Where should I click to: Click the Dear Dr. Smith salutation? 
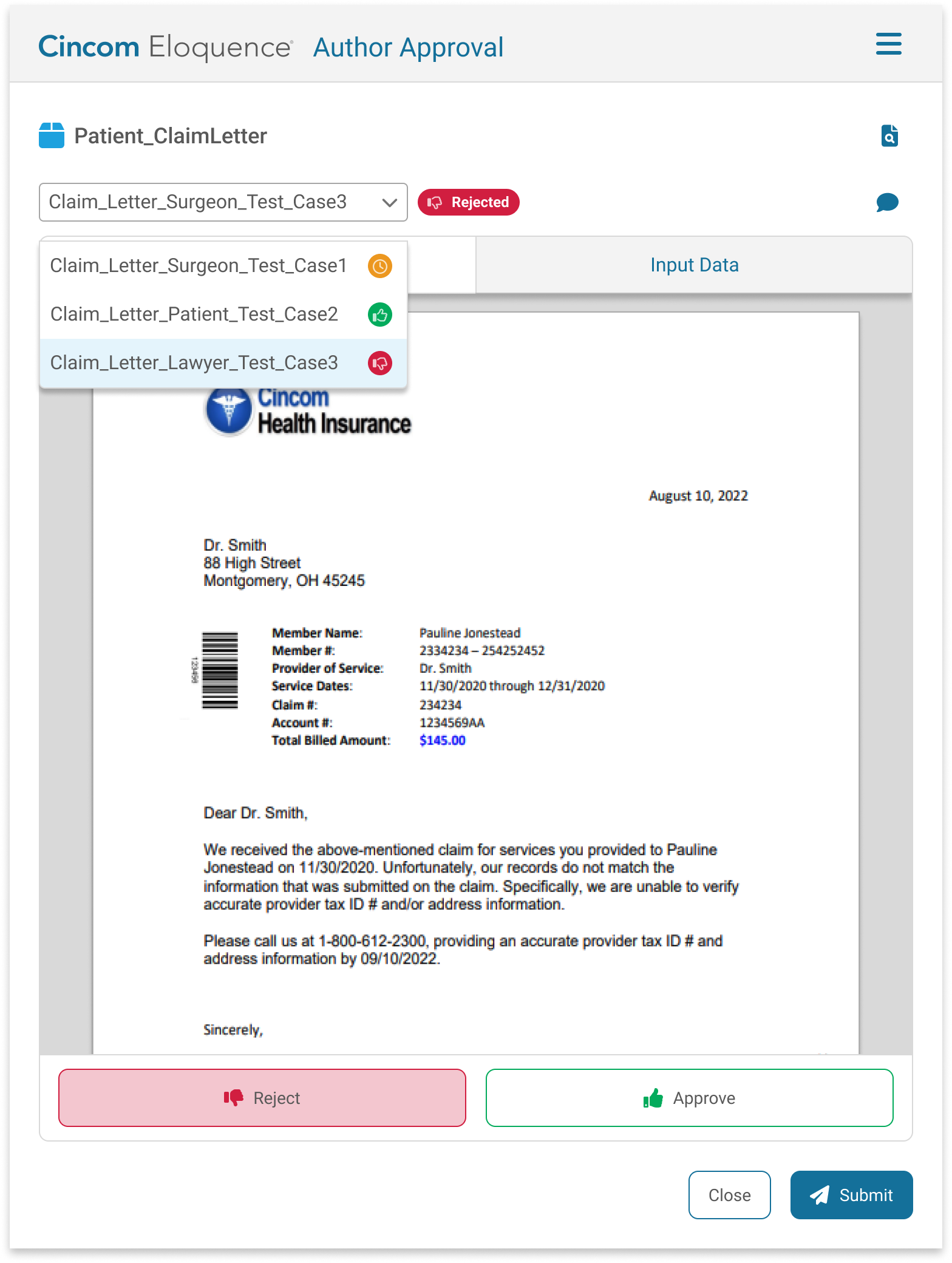coord(256,813)
